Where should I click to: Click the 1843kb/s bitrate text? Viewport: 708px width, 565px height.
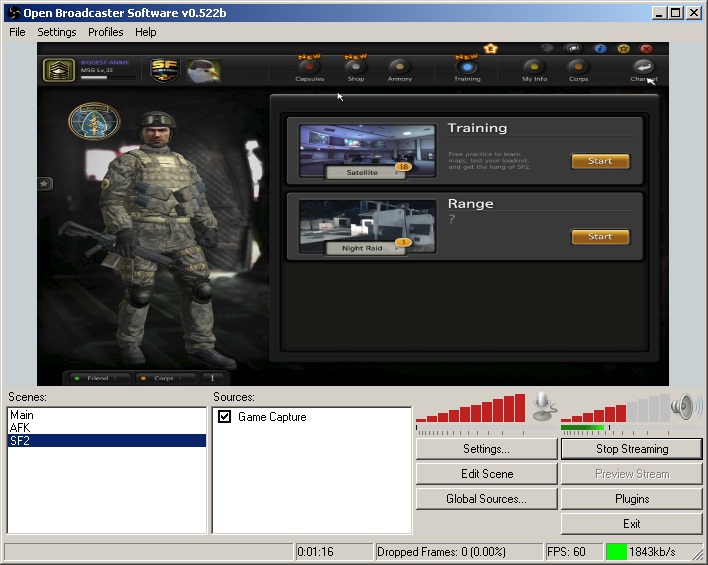coord(652,552)
